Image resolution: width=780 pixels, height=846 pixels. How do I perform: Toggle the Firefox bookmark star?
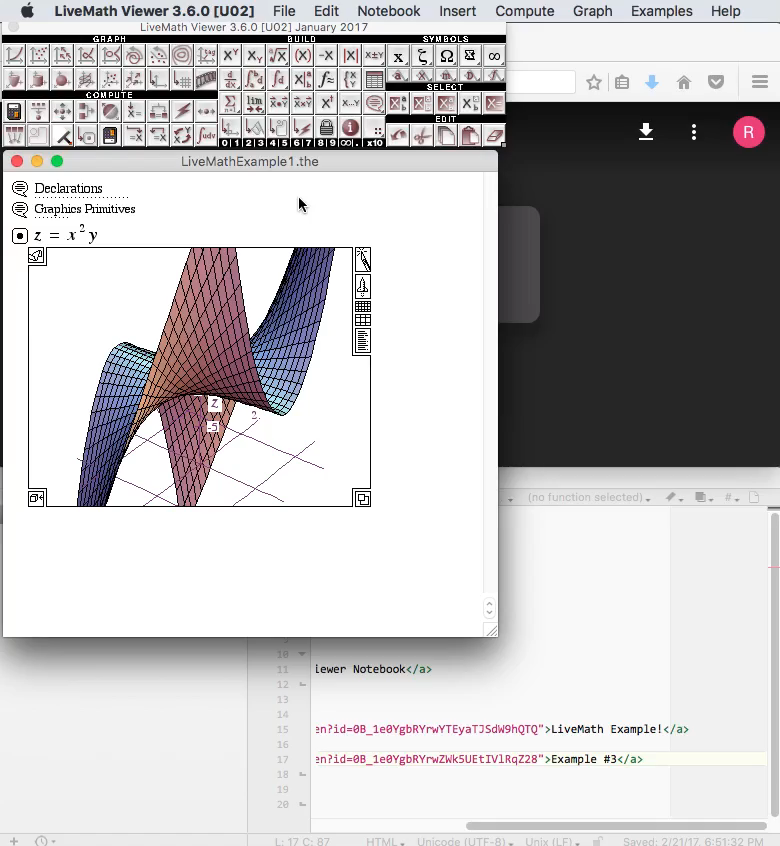point(594,83)
